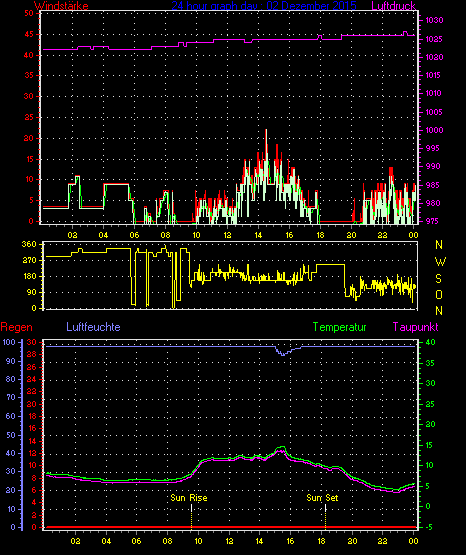Image resolution: width=466 pixels, height=555 pixels.
Task: Click the Luftdruck axis value 990
Action: click(433, 166)
